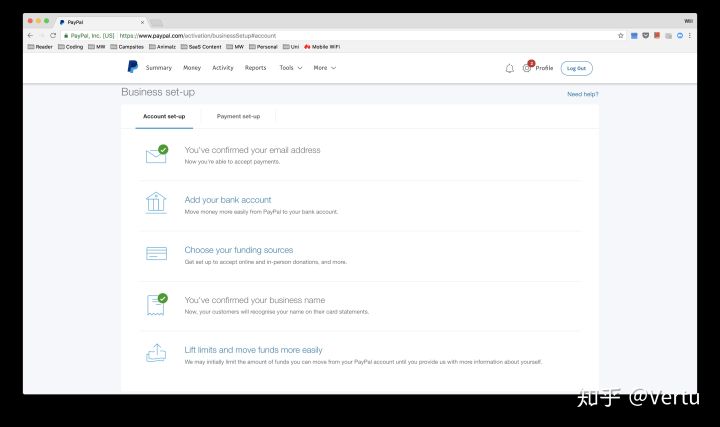Switch to the Account set-up tab

pyautogui.click(x=164, y=117)
